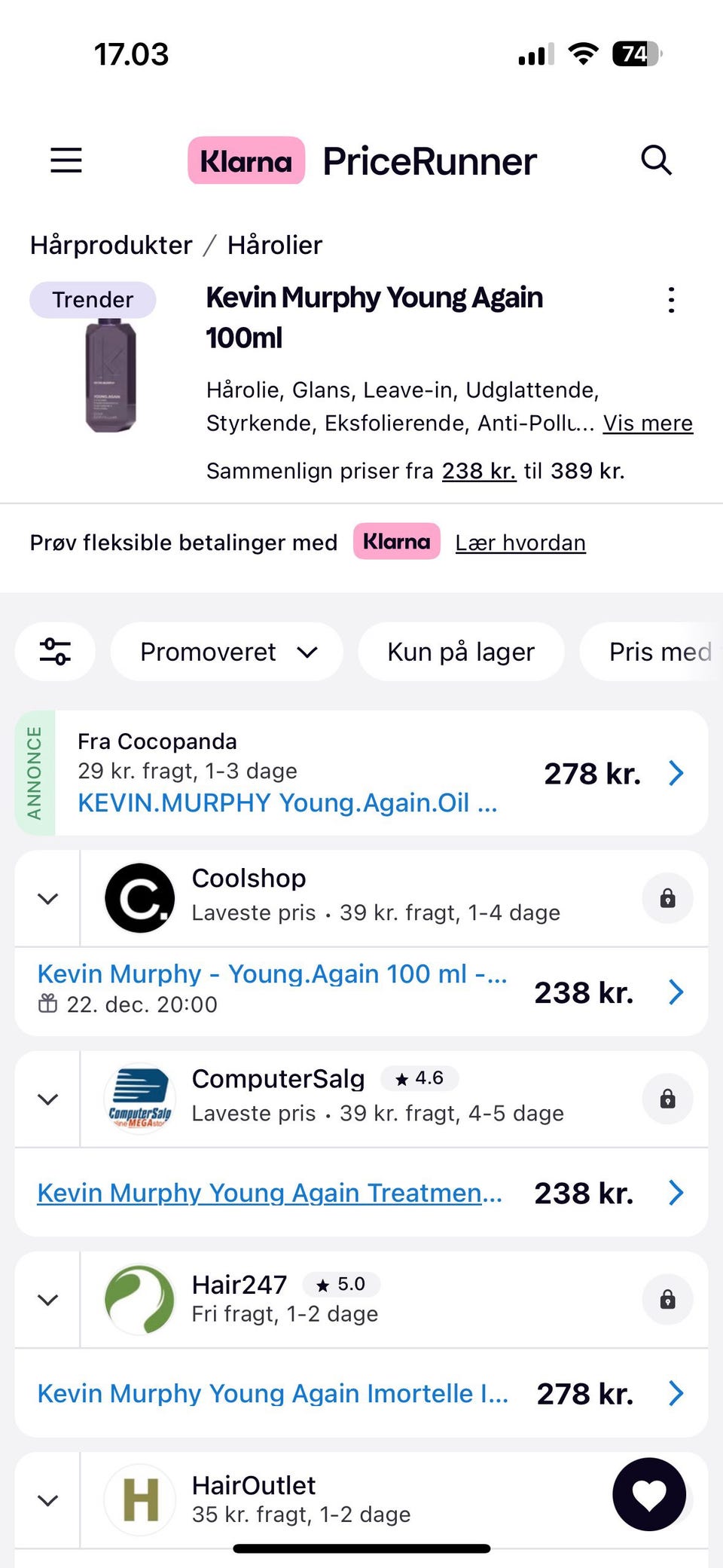The width and height of the screenshot is (723, 1568).
Task: Expand the ComputerSalg offer details
Action: (x=48, y=1099)
